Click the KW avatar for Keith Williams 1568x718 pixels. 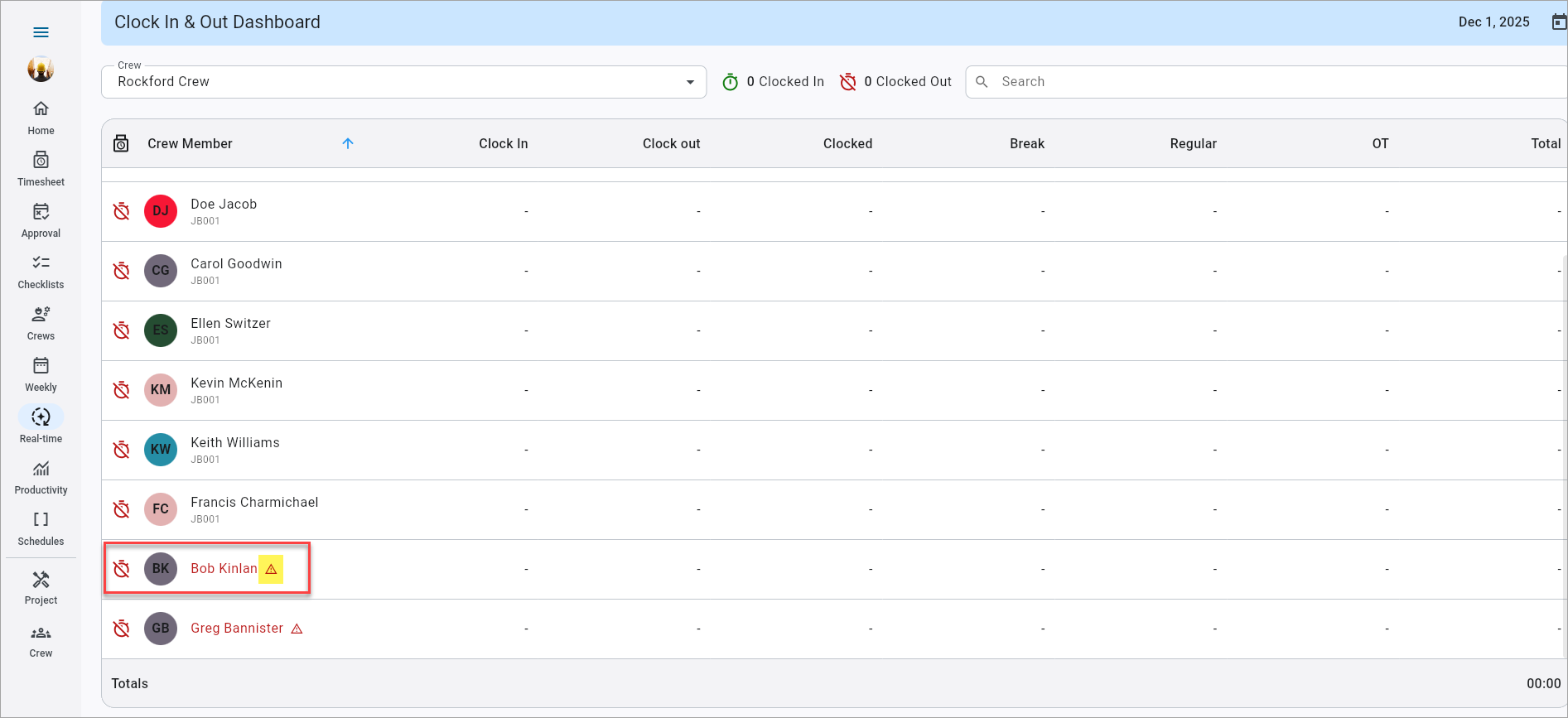coord(161,450)
